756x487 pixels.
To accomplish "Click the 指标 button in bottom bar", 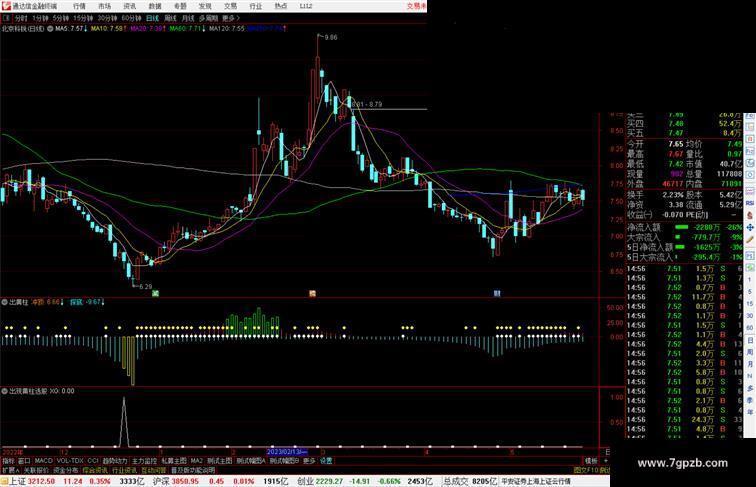I will pos(8,461).
